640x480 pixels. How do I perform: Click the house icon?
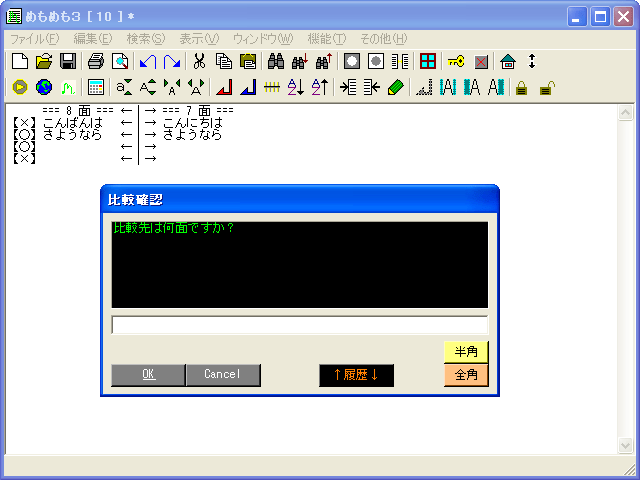[x=508, y=62]
